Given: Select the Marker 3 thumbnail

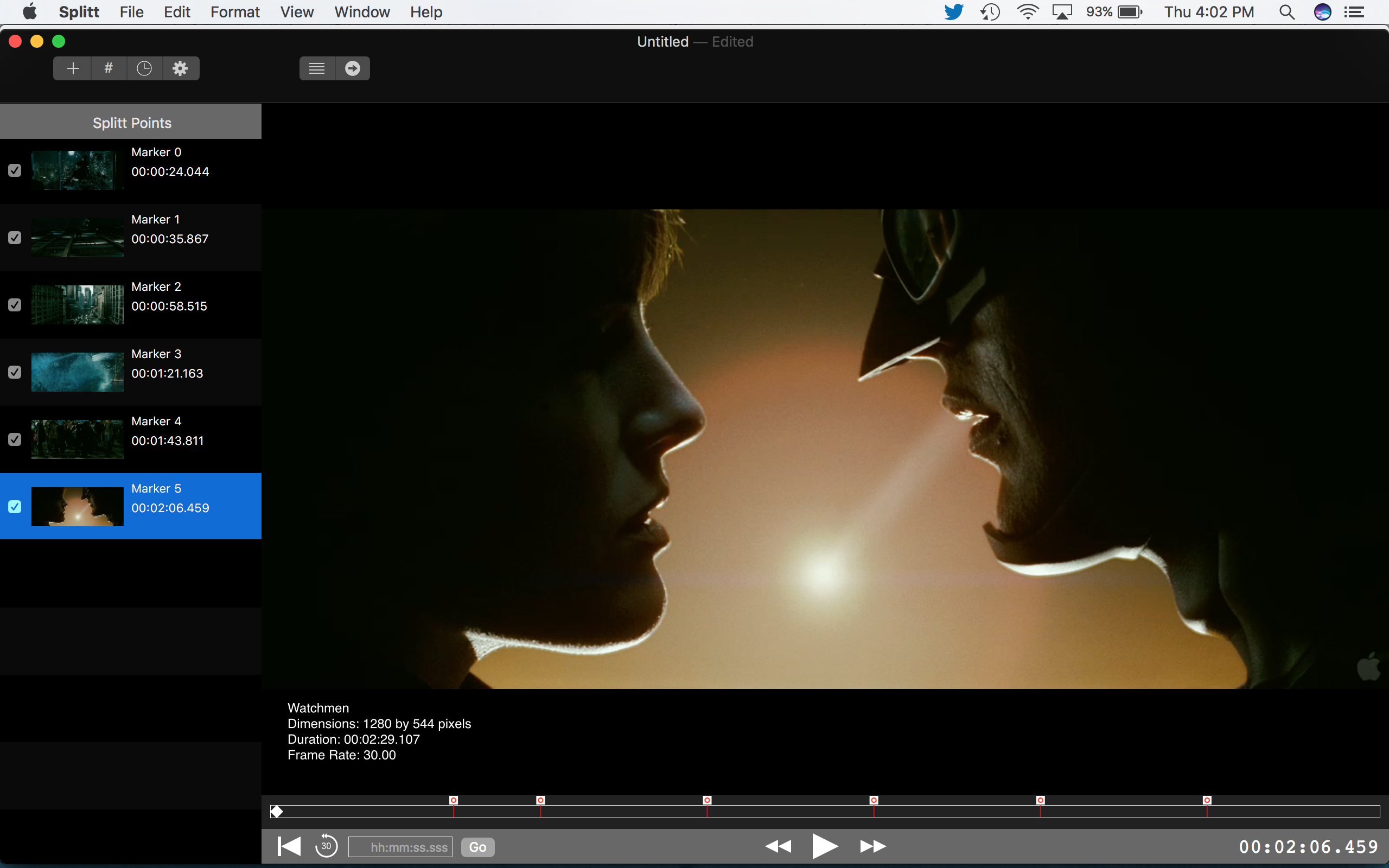Looking at the screenshot, I should 78,372.
